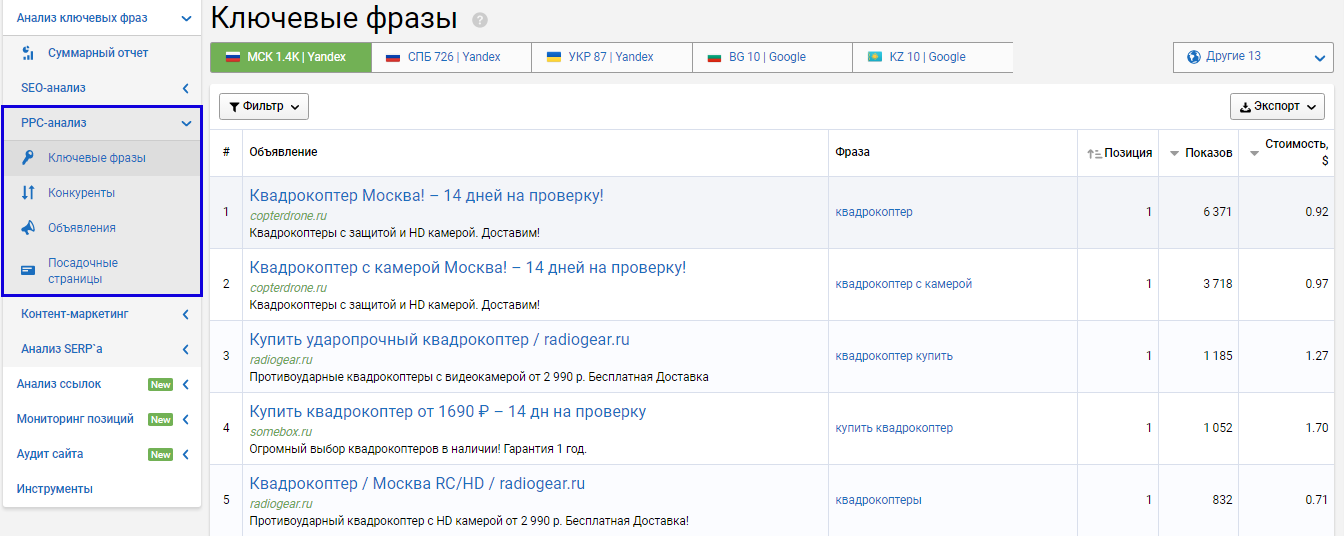Screen dimensions: 1344x536
Task: Expand the Контент-маркетинг submenu
Action: pos(186,314)
